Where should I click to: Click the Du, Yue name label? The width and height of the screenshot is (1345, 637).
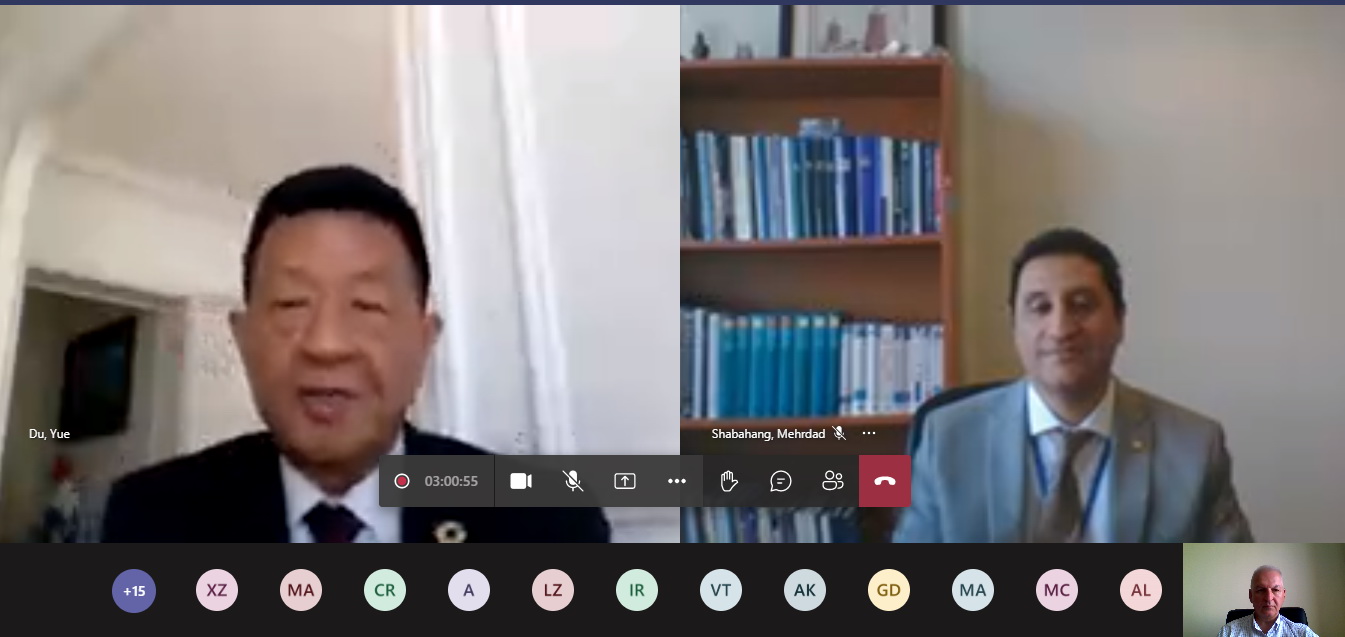click(49, 433)
